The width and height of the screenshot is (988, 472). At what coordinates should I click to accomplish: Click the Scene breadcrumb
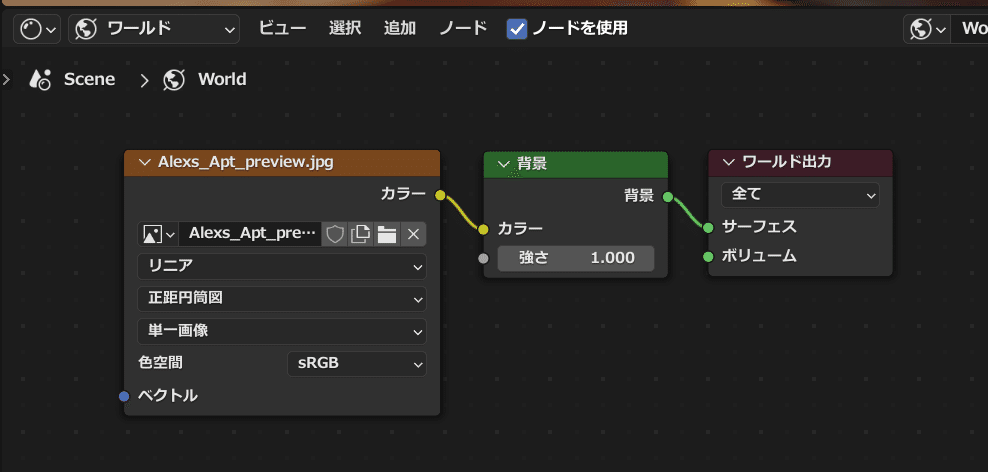[89, 79]
